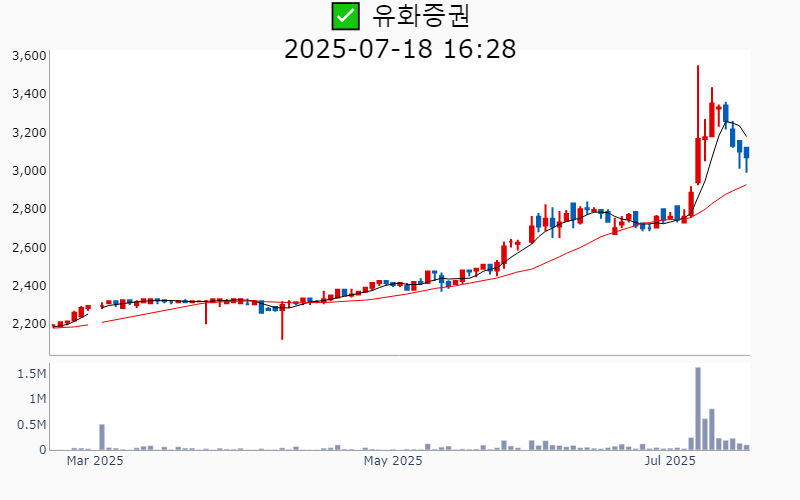Click the 0.5M volume axis label
This screenshot has width=800, height=500.
(32, 425)
